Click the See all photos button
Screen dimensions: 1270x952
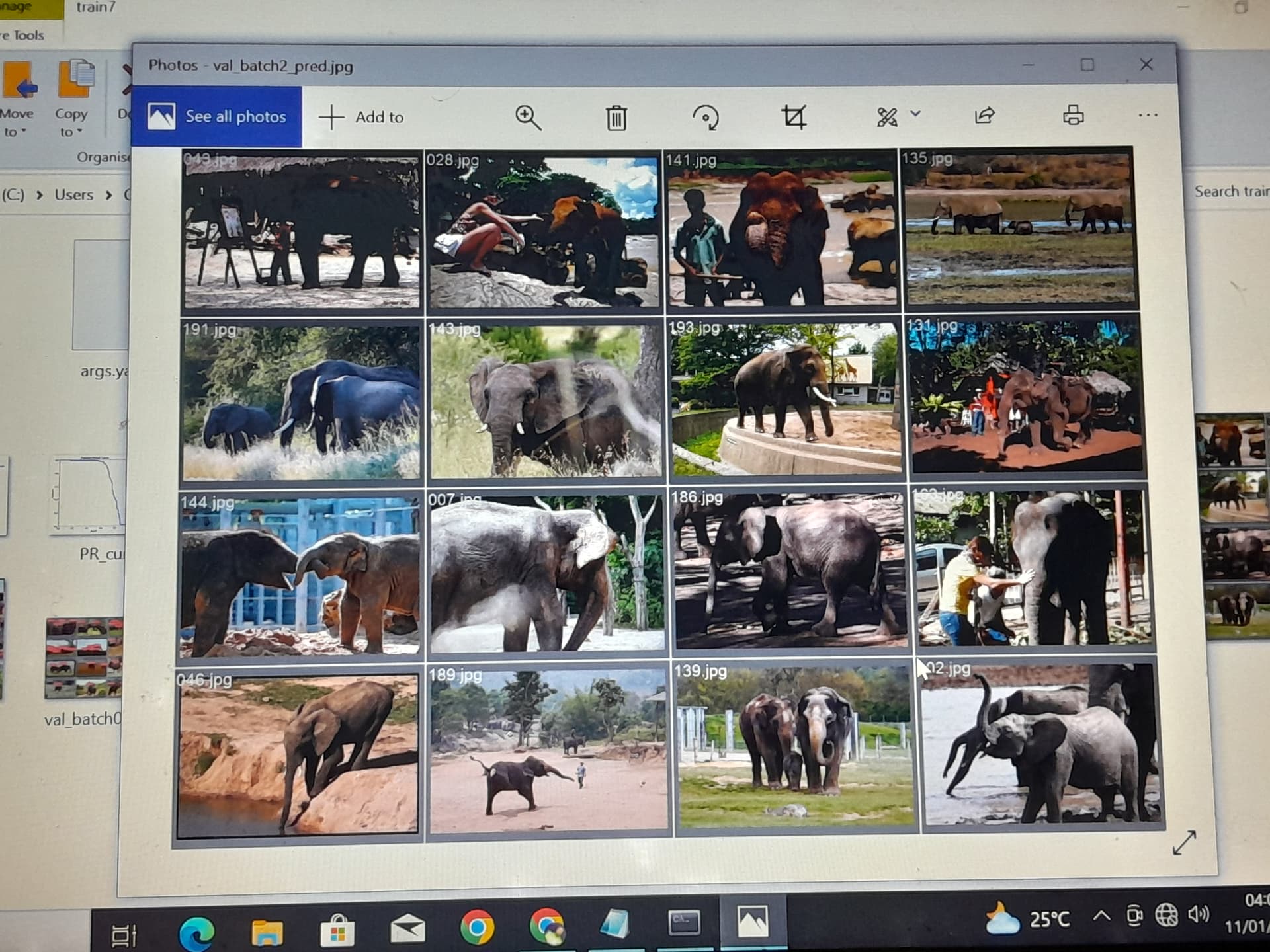coord(217,117)
